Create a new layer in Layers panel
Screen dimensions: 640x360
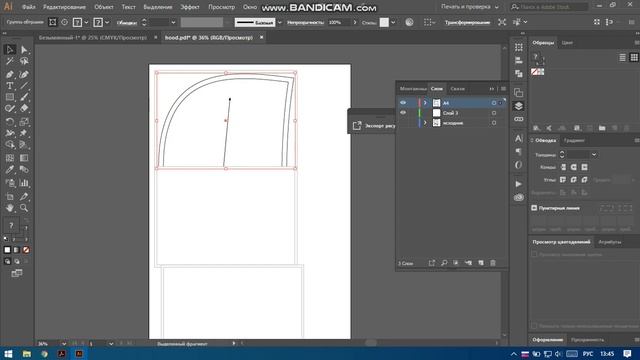click(481, 263)
